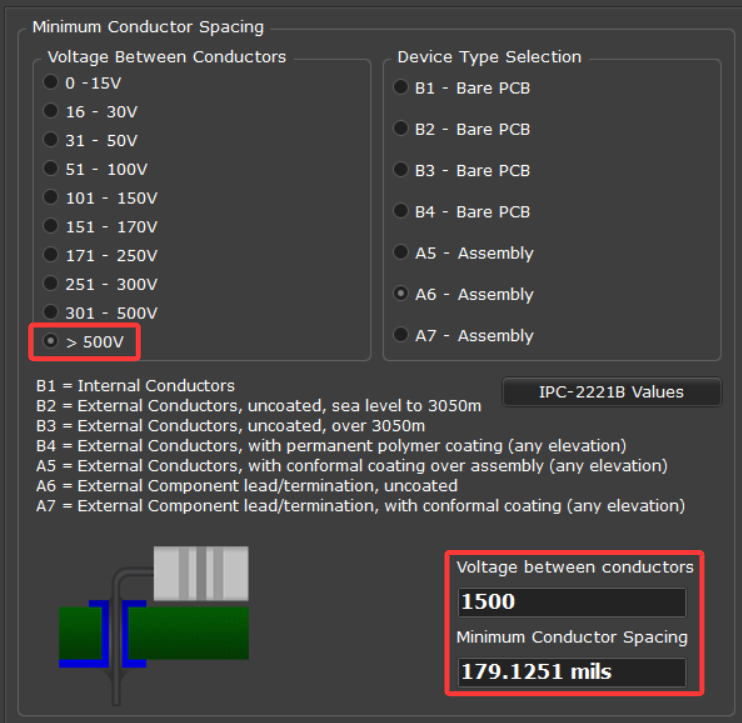The image size is (742, 723).
Task: Select the > 500V voltage option
Action: tap(84, 342)
